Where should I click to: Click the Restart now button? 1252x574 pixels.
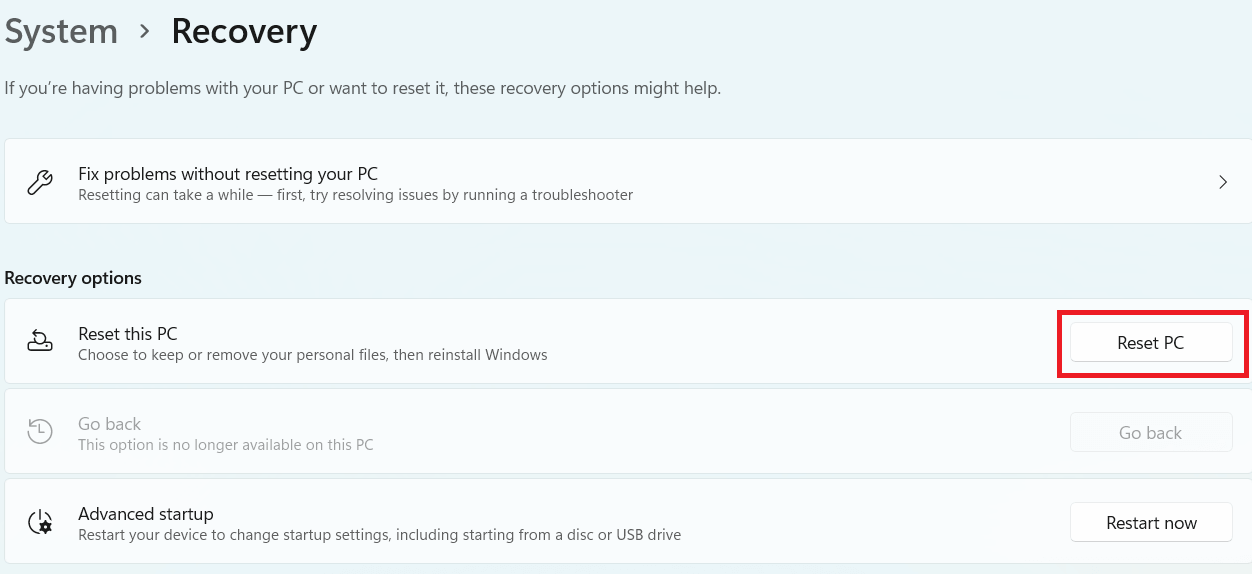(x=1151, y=522)
